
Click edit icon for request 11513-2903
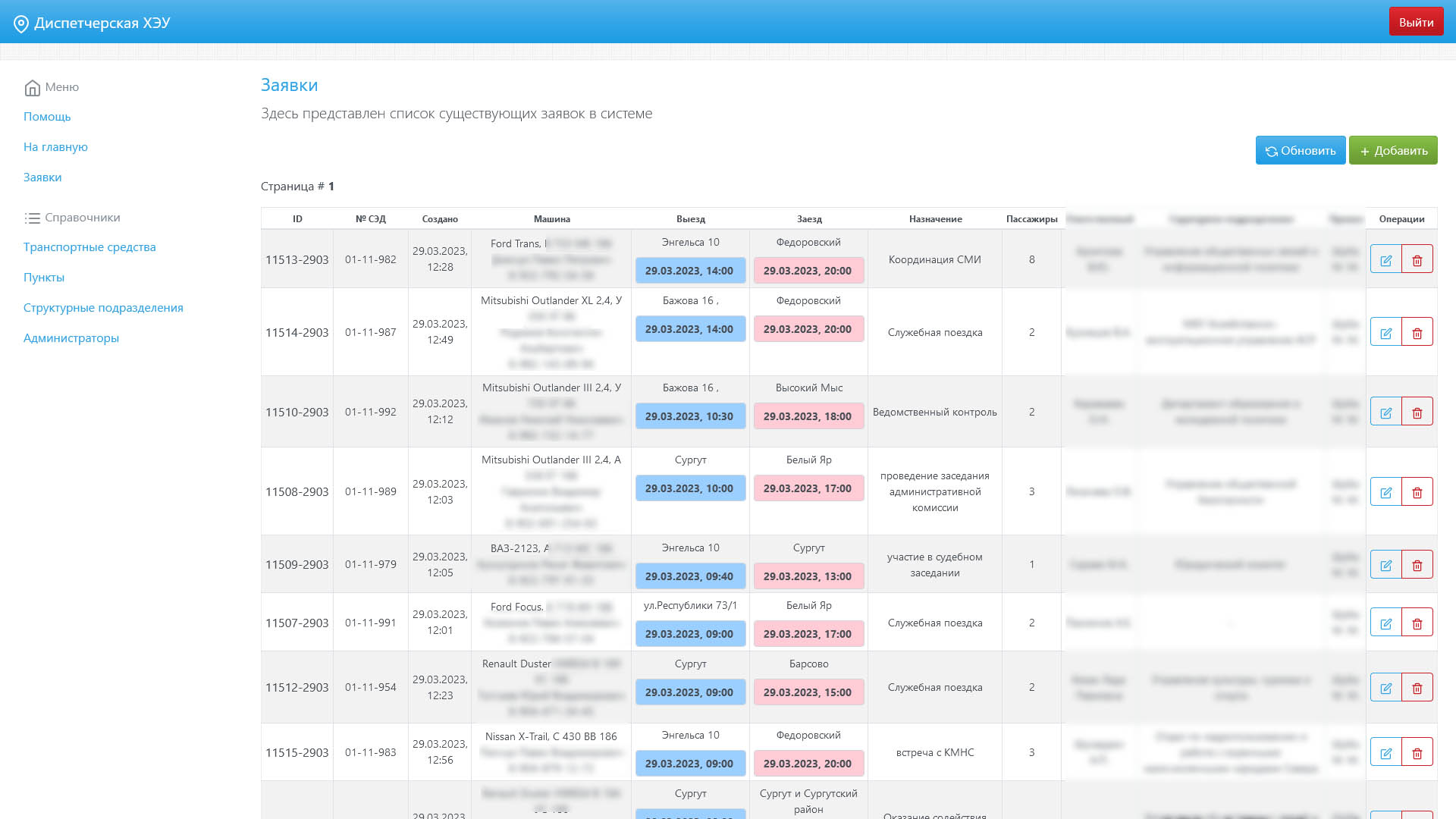coord(1385,259)
